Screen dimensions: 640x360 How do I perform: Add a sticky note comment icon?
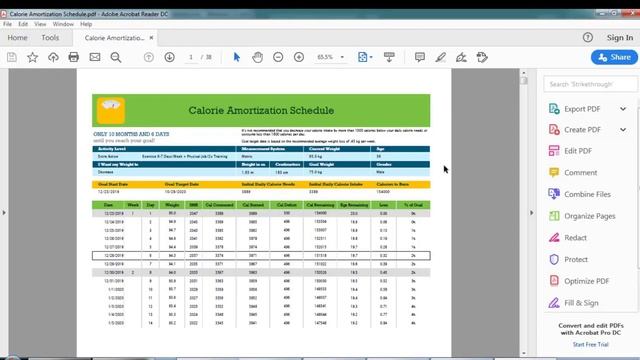[420, 57]
